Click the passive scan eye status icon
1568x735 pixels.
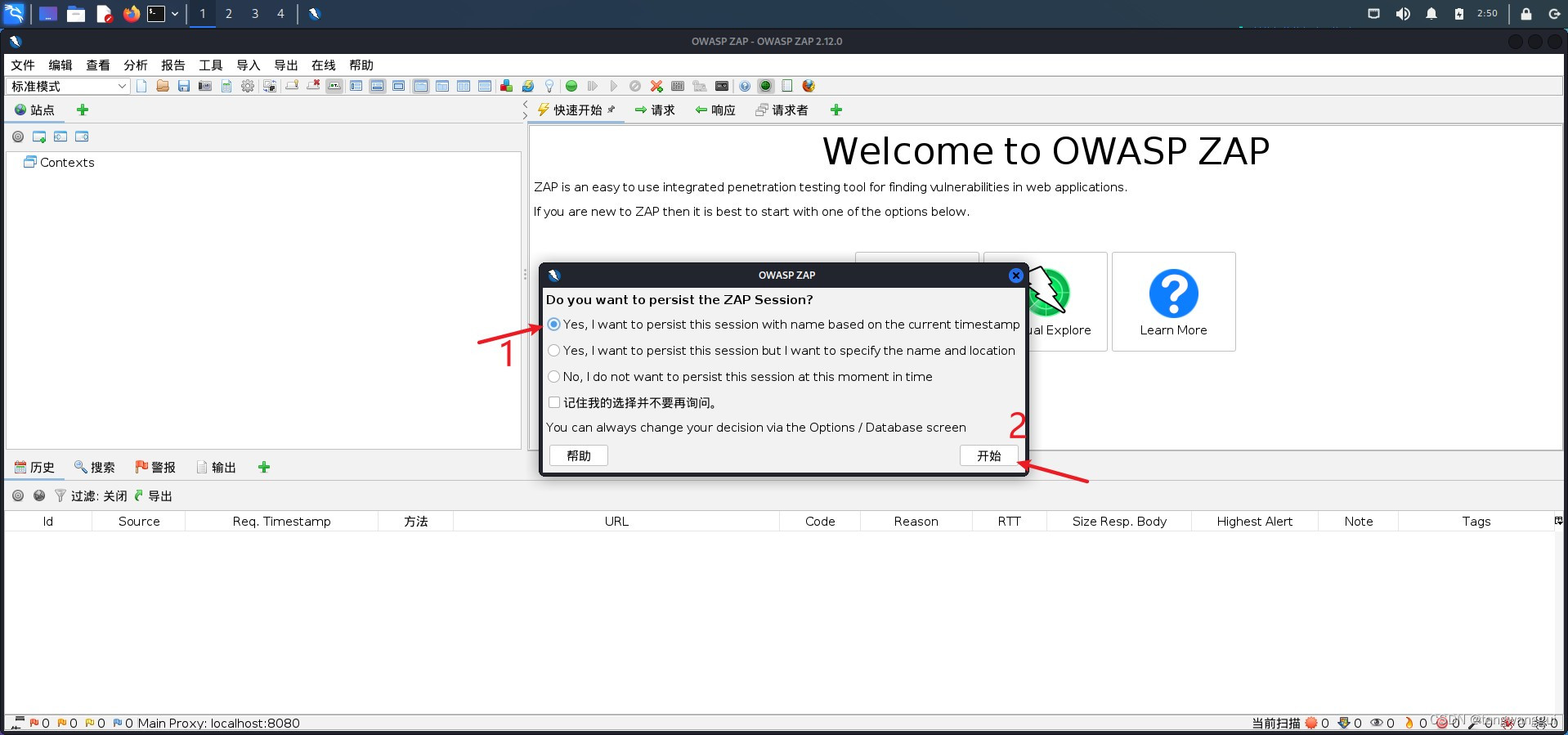[1377, 723]
